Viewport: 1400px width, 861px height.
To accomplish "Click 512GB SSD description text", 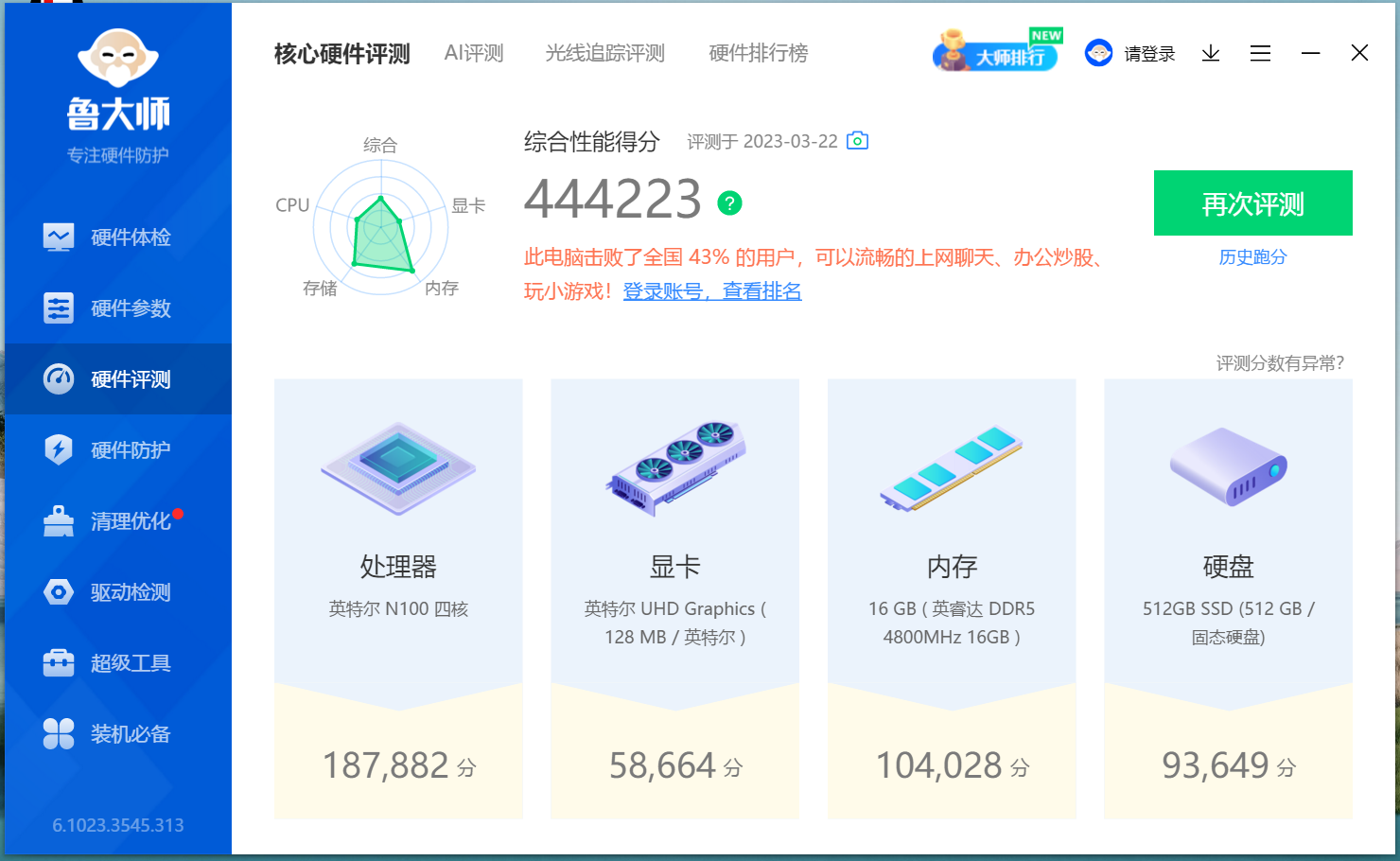I will [1228, 623].
